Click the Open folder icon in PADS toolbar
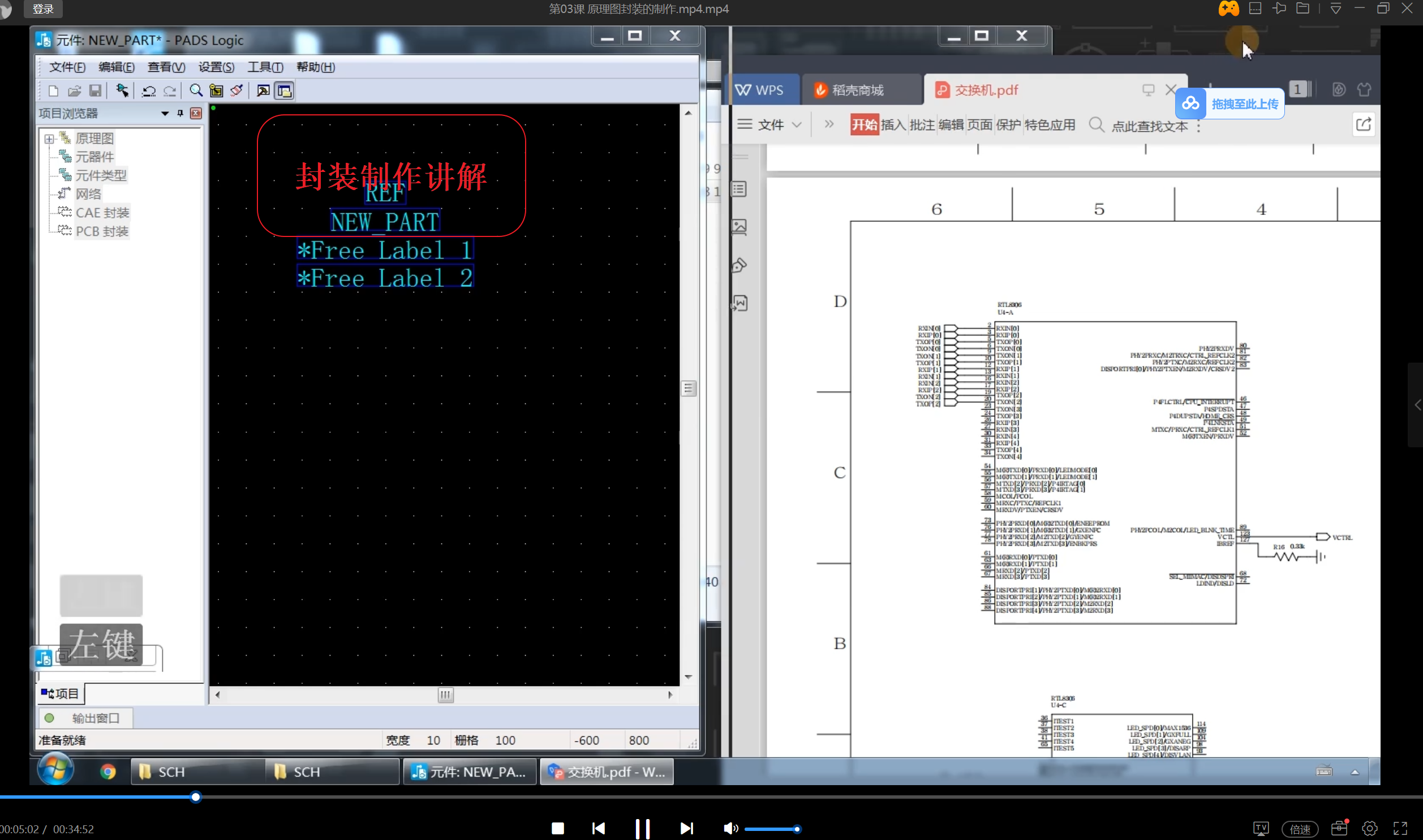This screenshot has height=840, width=1423. coord(74,91)
